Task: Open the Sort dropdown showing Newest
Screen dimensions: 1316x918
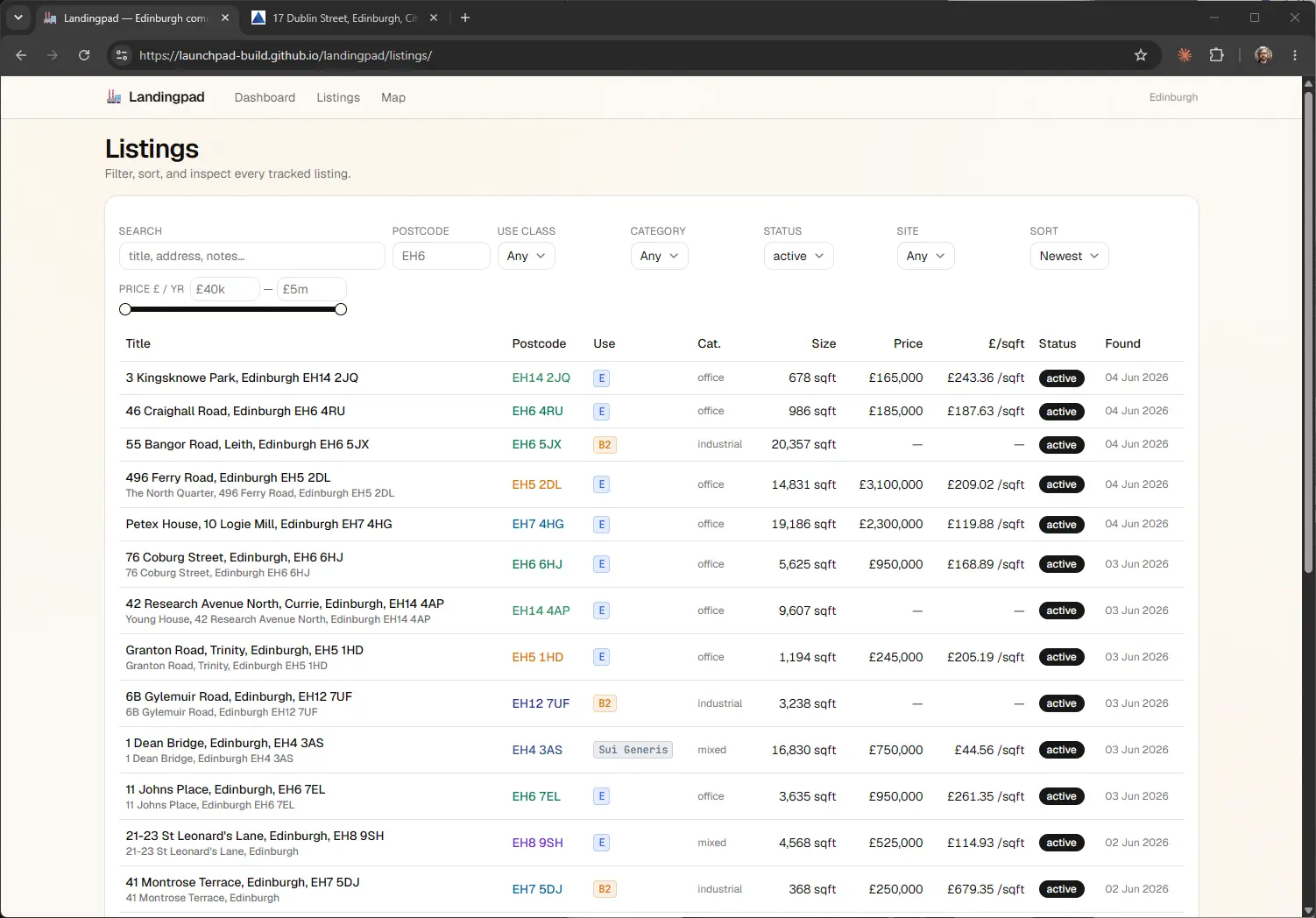Action: [1069, 256]
